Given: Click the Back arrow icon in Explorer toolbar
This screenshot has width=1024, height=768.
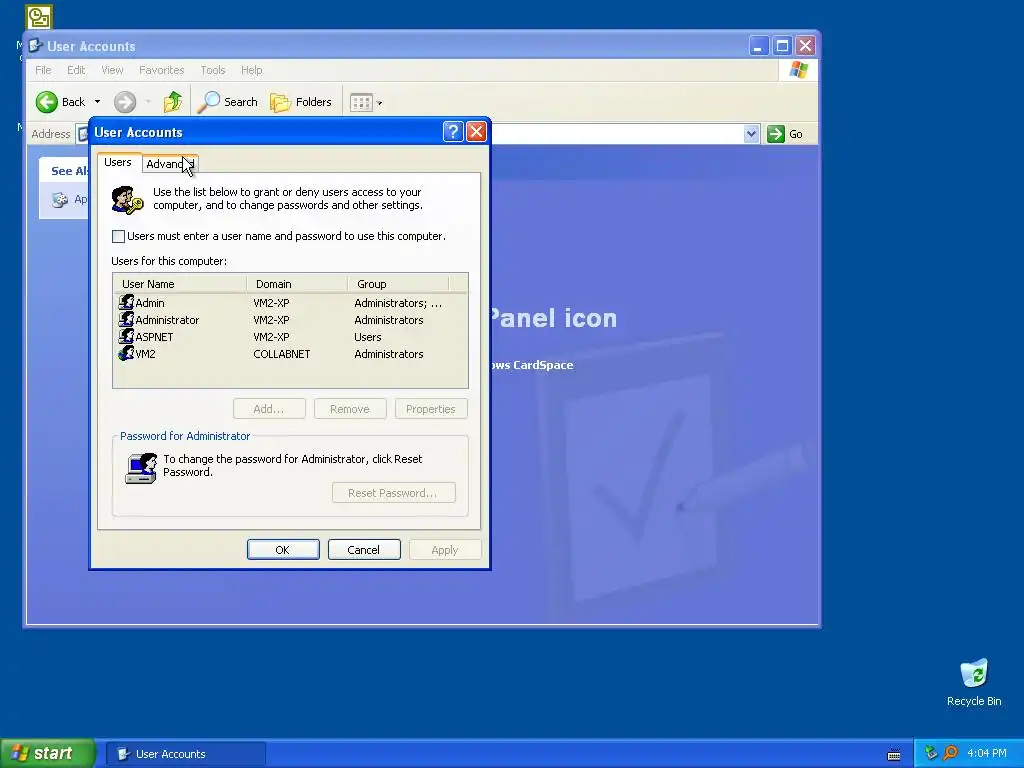Looking at the screenshot, I should pos(47,102).
